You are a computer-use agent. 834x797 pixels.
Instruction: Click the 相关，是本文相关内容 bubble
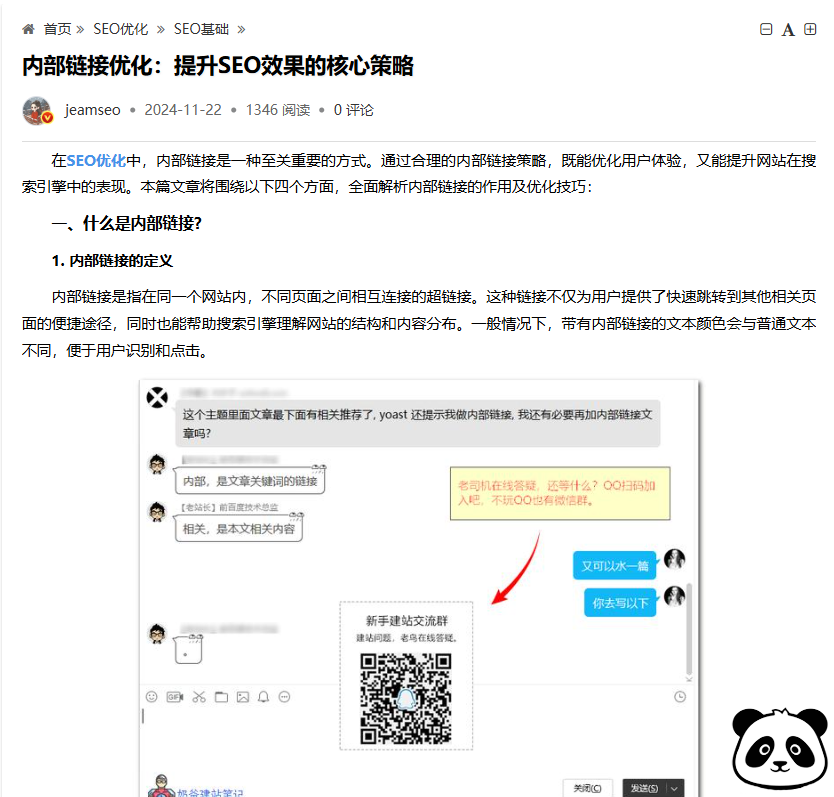pyautogui.click(x=239, y=529)
